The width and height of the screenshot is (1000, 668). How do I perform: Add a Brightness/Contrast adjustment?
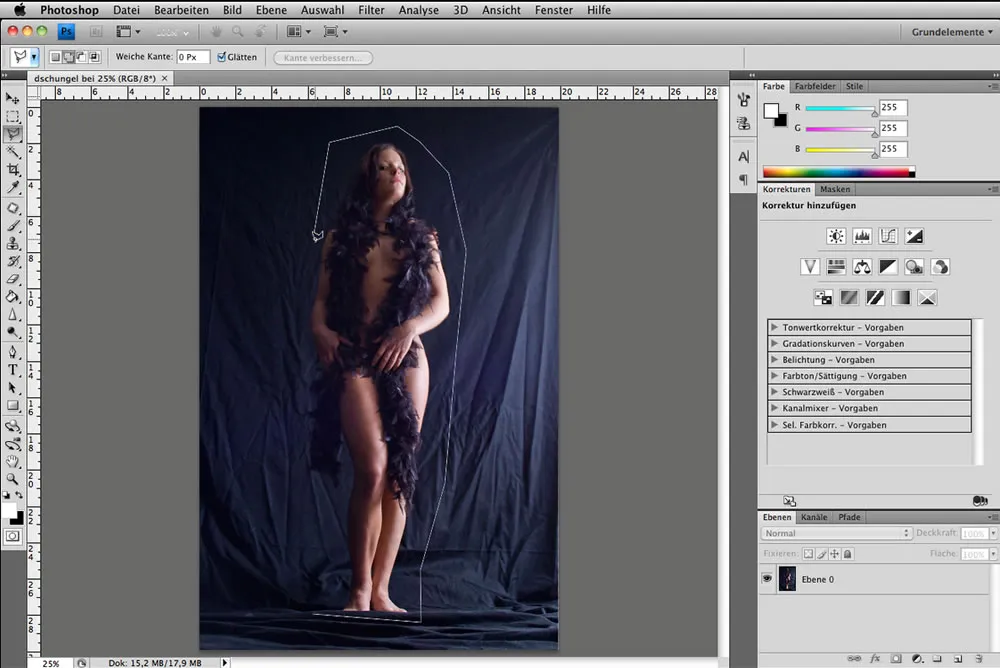[836, 237]
